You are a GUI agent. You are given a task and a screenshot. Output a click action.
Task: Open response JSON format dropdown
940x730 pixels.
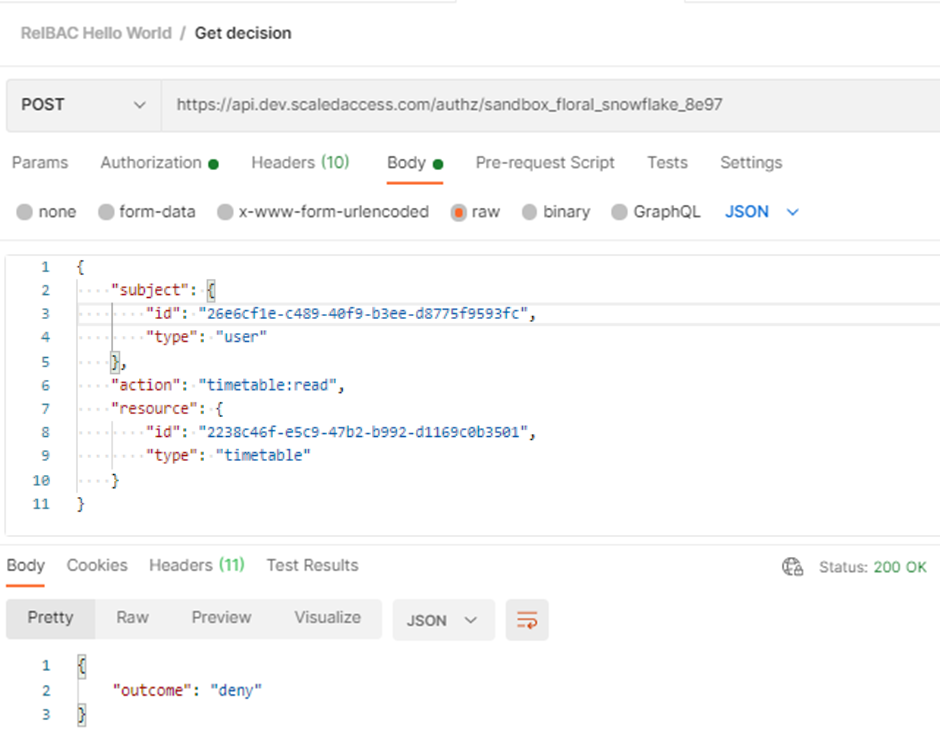tap(442, 620)
